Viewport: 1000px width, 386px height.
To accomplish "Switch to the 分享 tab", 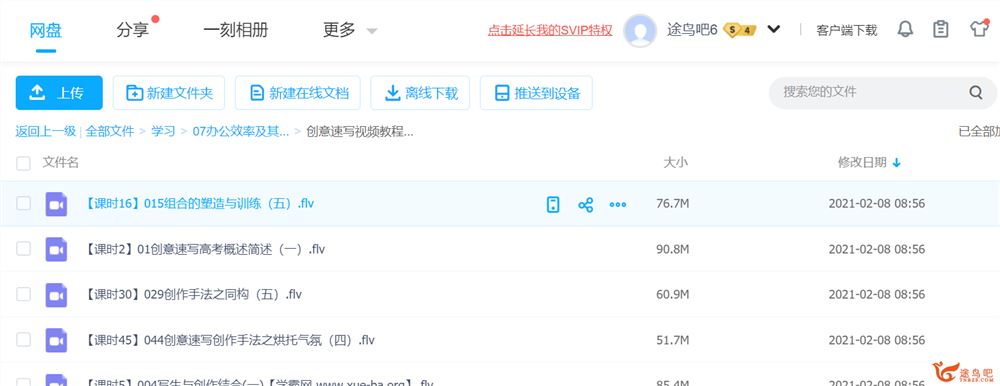I will point(132,30).
